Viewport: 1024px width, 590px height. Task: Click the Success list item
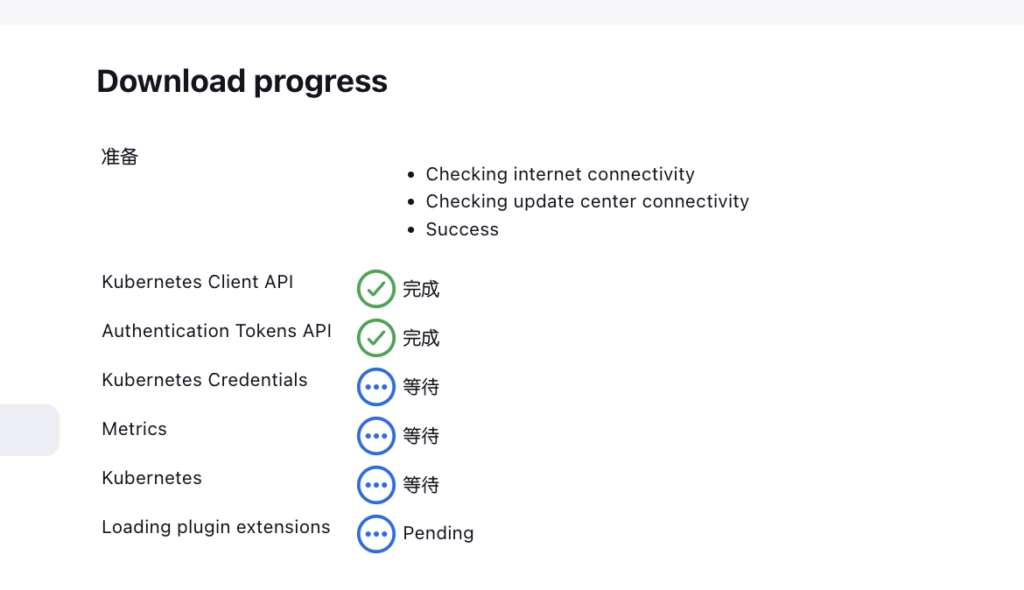click(x=462, y=229)
